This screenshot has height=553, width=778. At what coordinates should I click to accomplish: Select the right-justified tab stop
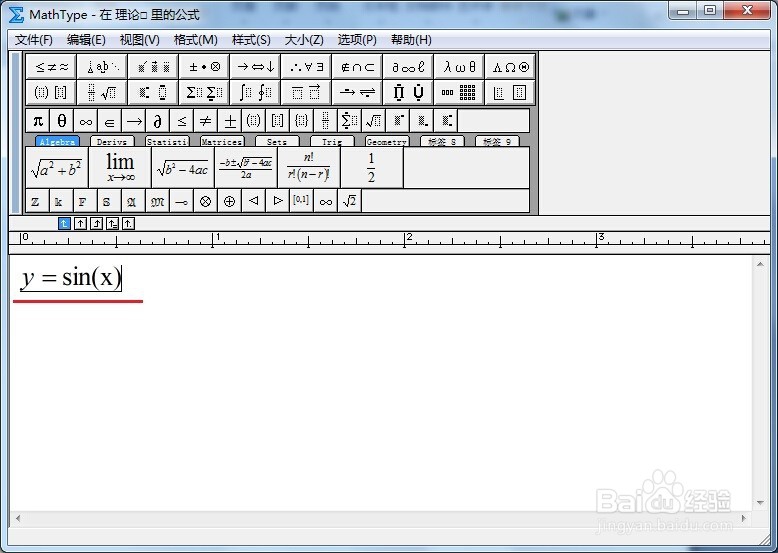click(x=96, y=224)
